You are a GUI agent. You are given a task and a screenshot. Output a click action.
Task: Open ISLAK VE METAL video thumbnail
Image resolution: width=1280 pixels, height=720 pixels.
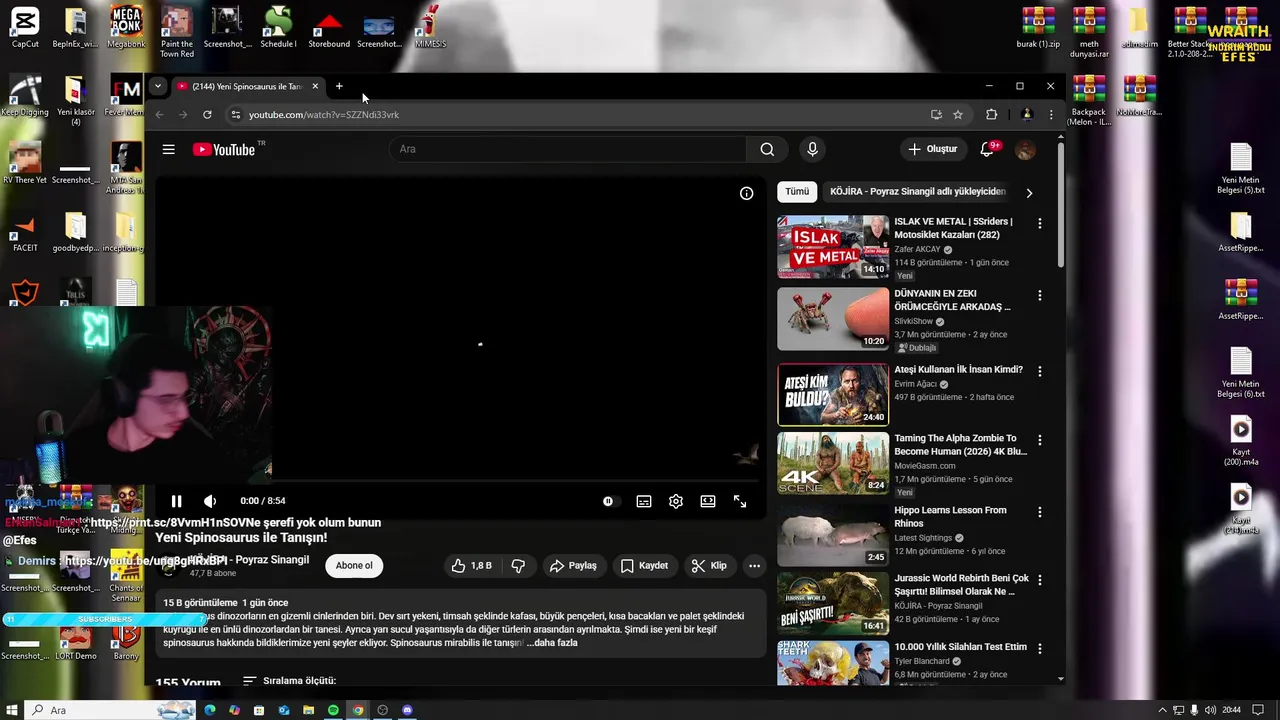tap(833, 247)
